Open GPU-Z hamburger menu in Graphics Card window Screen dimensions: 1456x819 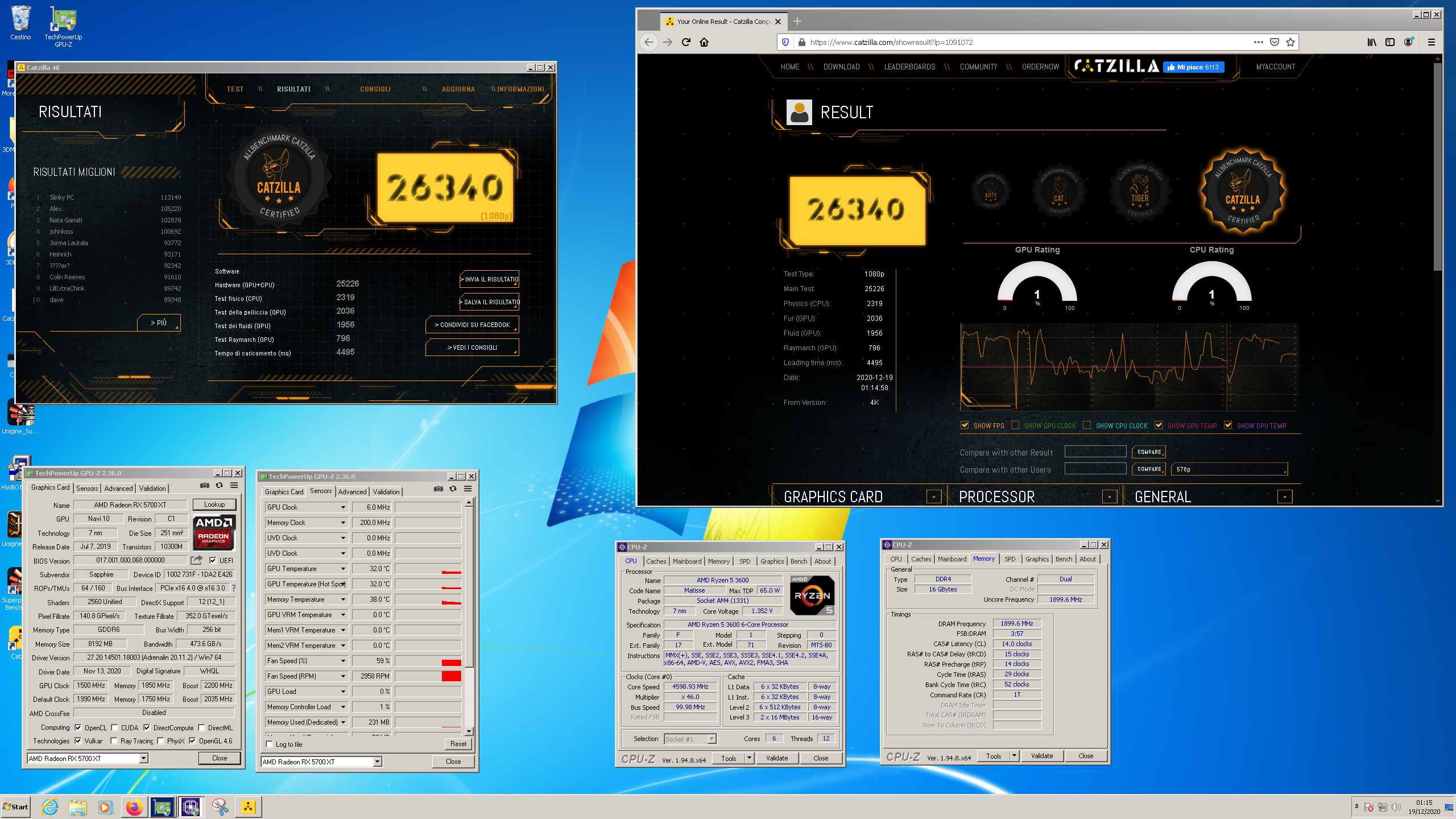point(234,485)
